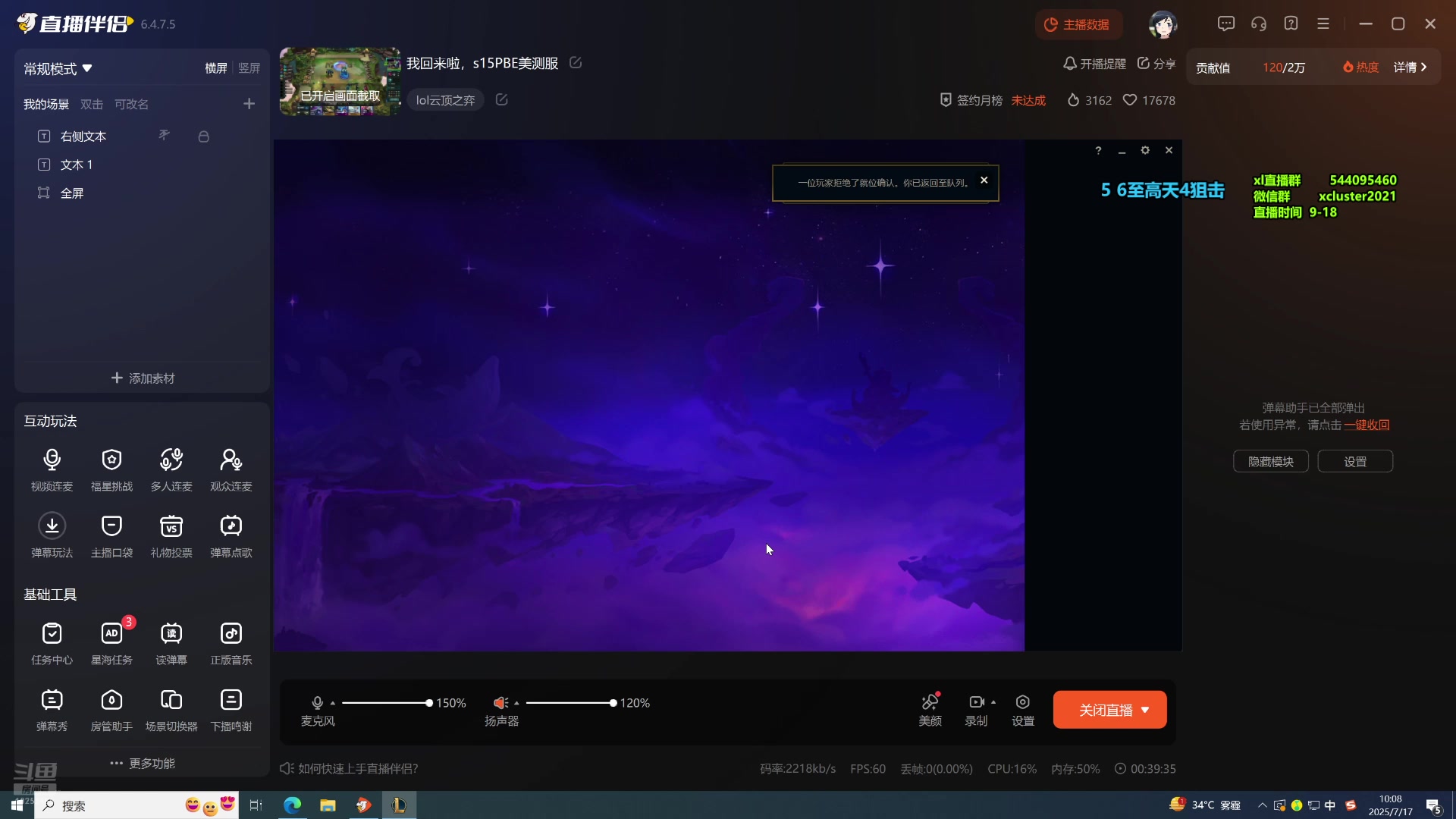
Task: Add a new scene with plus icon
Action: click(249, 104)
